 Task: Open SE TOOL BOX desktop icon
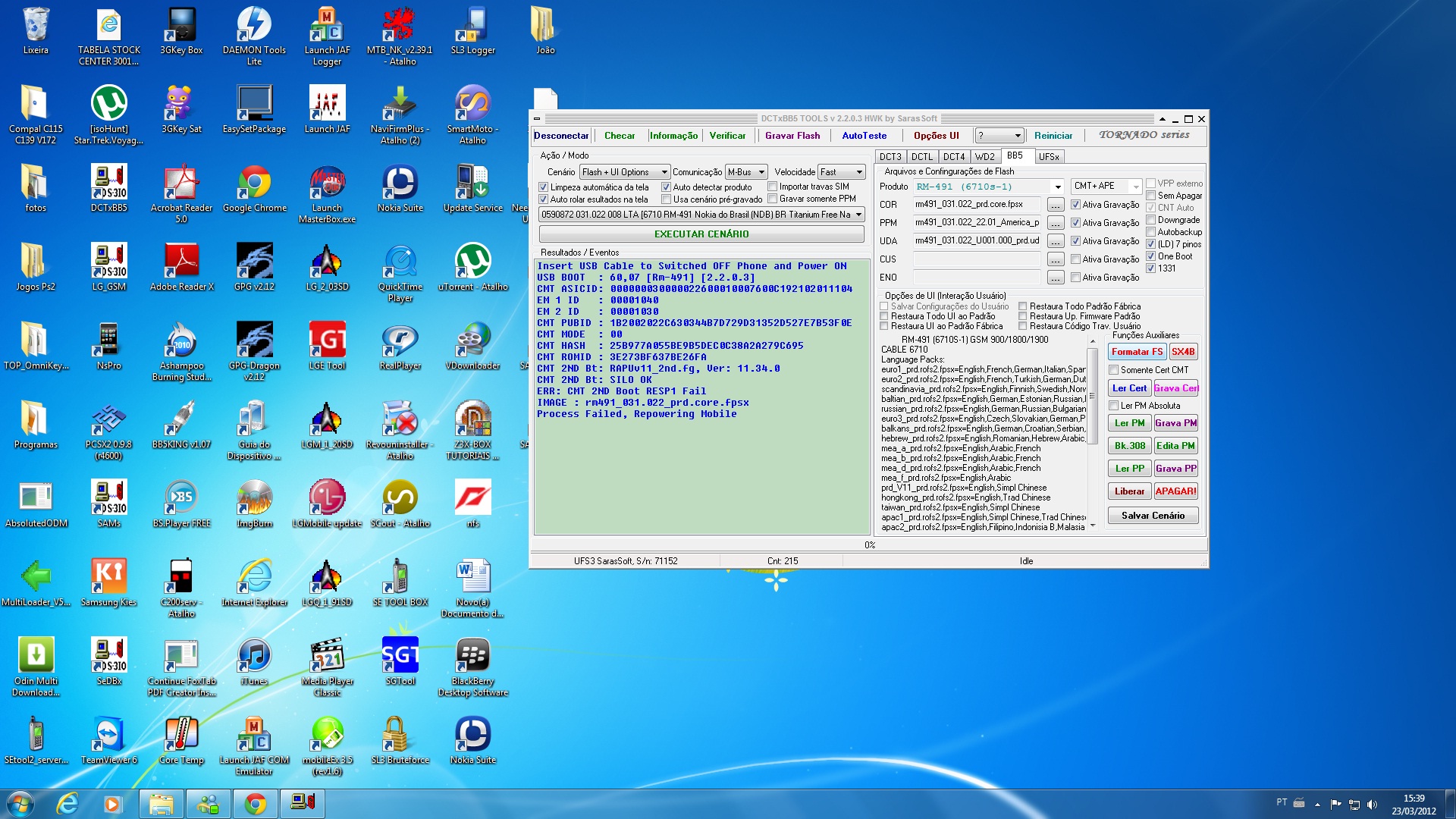pos(400,583)
